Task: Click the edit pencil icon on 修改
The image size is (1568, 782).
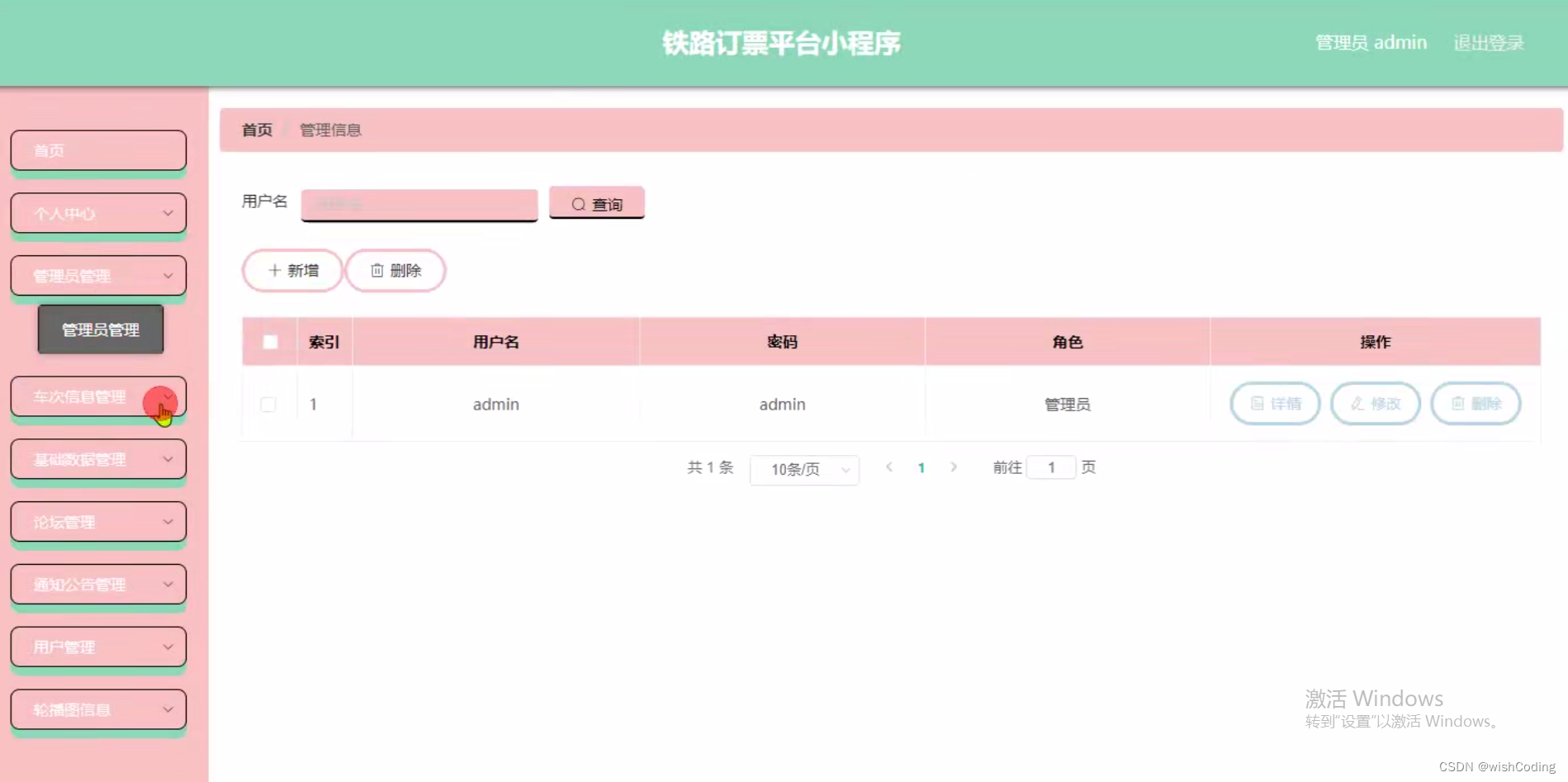Action: (1355, 404)
